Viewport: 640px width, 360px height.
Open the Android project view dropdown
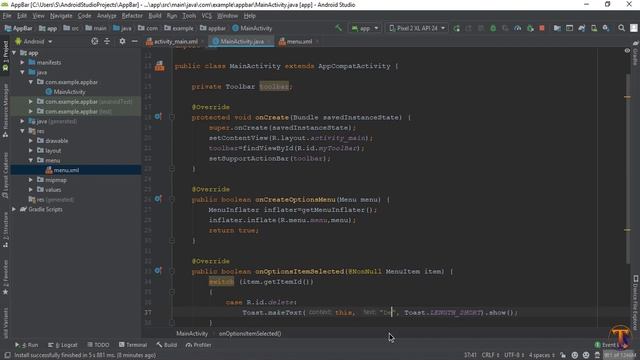pos(34,41)
